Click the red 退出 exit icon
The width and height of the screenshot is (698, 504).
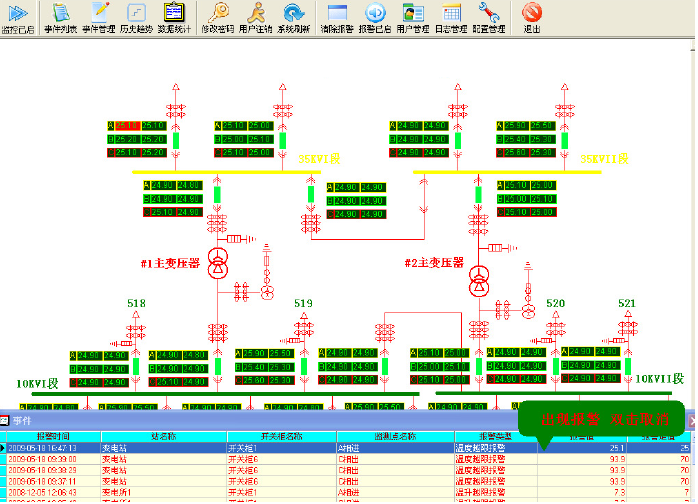[532, 17]
